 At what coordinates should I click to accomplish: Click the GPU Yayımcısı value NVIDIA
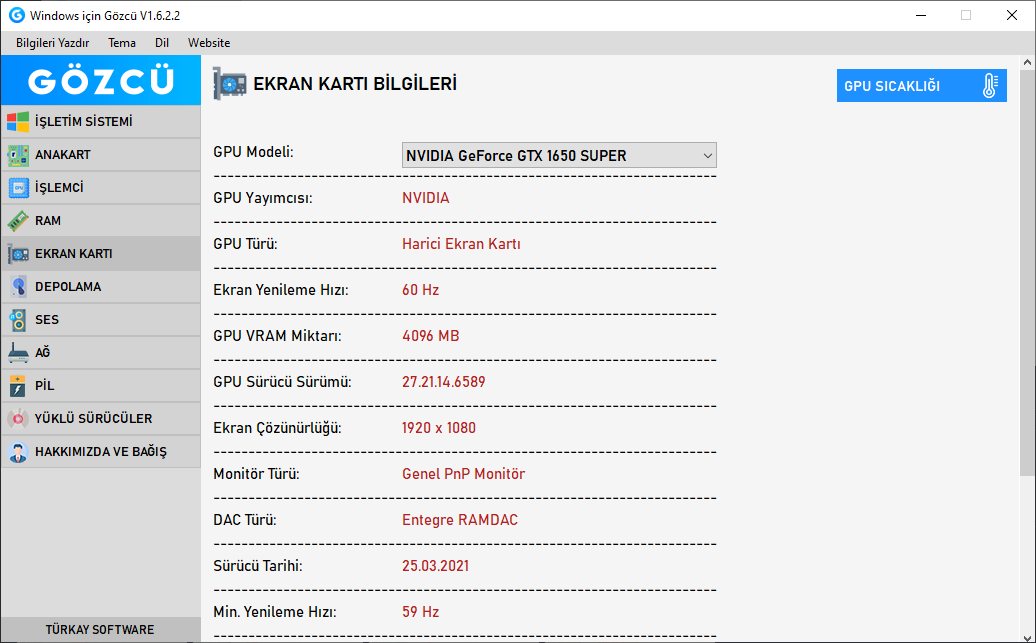pos(426,198)
